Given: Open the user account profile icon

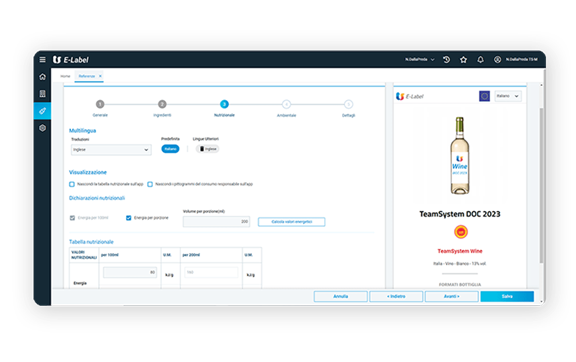Looking at the screenshot, I should [497, 60].
